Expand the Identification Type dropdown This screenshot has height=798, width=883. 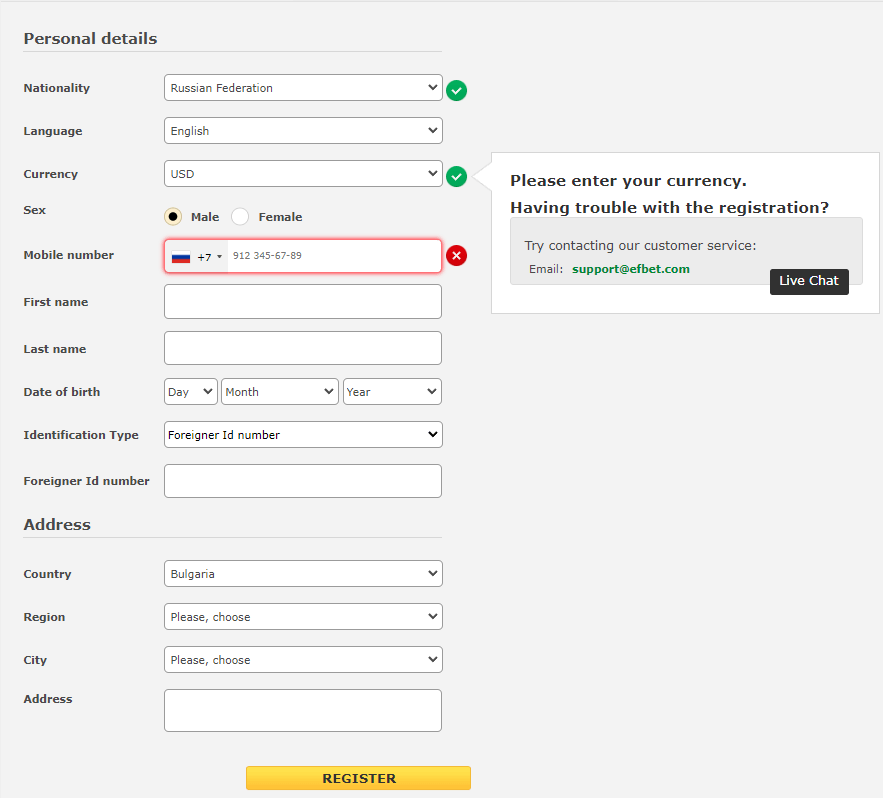point(303,435)
